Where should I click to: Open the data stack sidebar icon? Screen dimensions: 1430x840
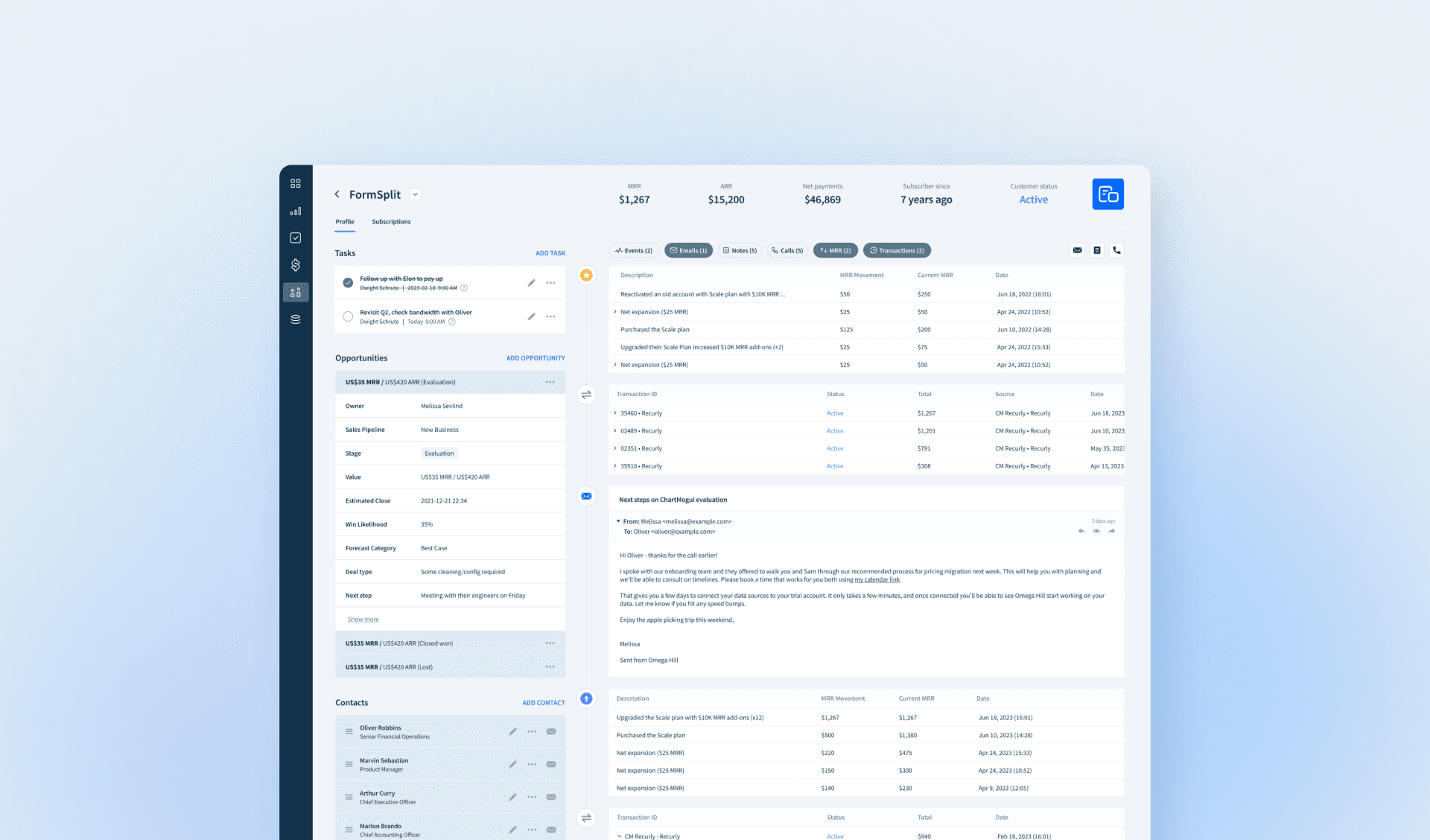tap(296, 319)
